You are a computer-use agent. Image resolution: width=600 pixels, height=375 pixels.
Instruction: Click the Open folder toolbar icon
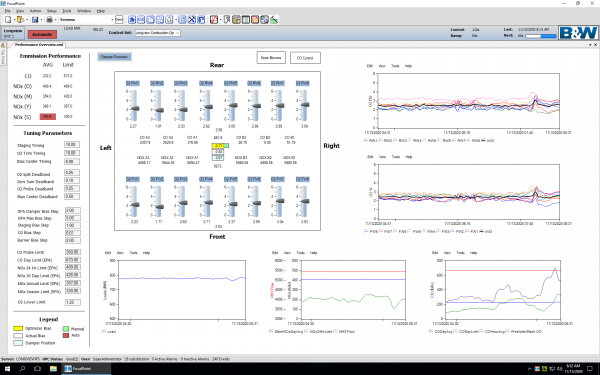pyautogui.click(x=21, y=20)
